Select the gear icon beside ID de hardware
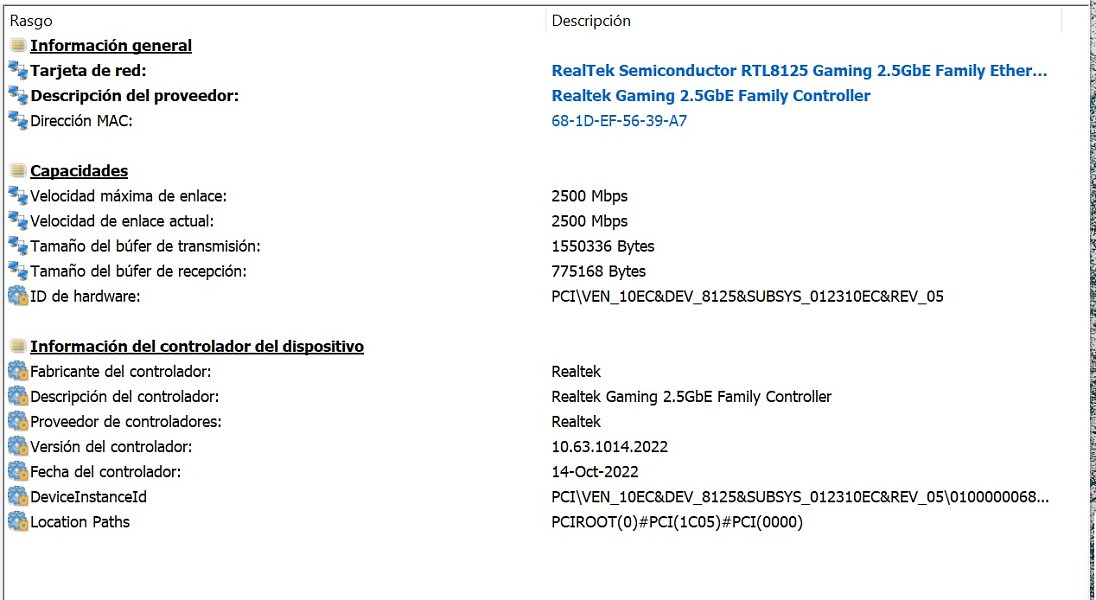Image resolution: width=1096 pixels, height=600 pixels. click(18, 296)
